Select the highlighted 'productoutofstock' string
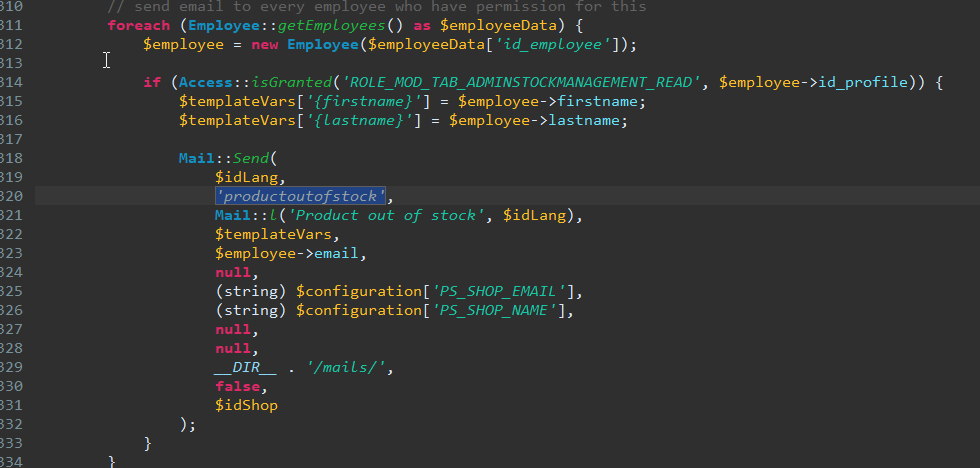The image size is (980, 468). click(300, 196)
